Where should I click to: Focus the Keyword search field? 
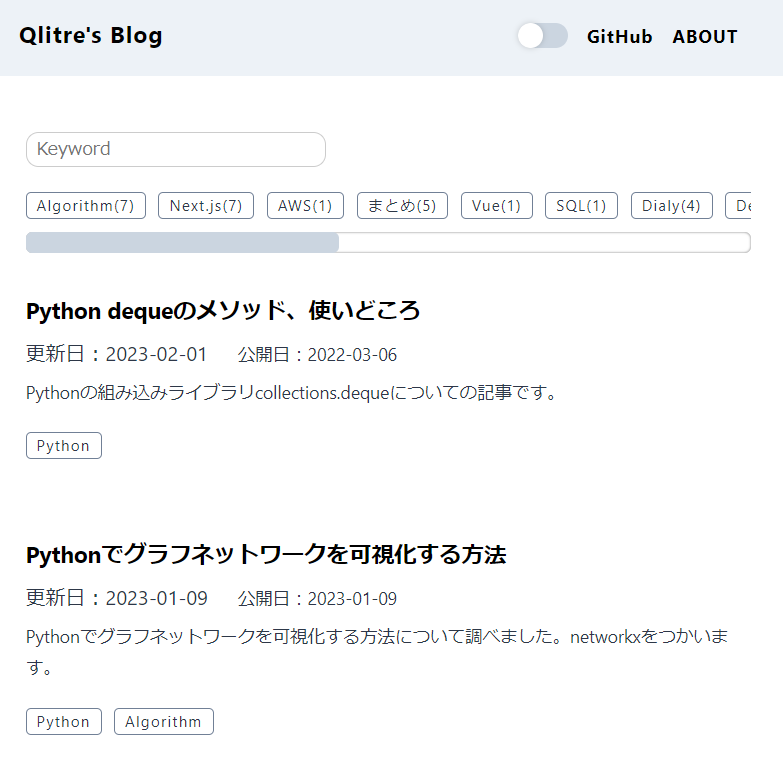(176, 149)
